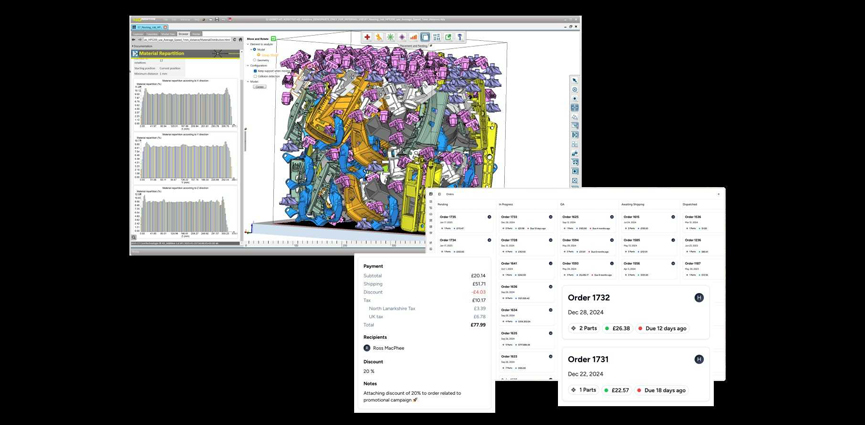Click the Ross MacPhee recipient
Screen dimensions: 865x425
388,348
